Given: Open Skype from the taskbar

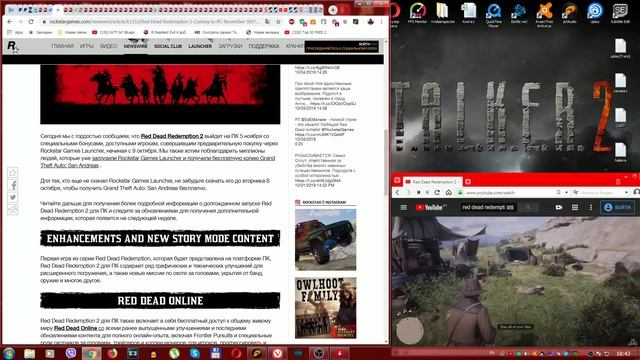Looking at the screenshot, I should coord(195,353).
